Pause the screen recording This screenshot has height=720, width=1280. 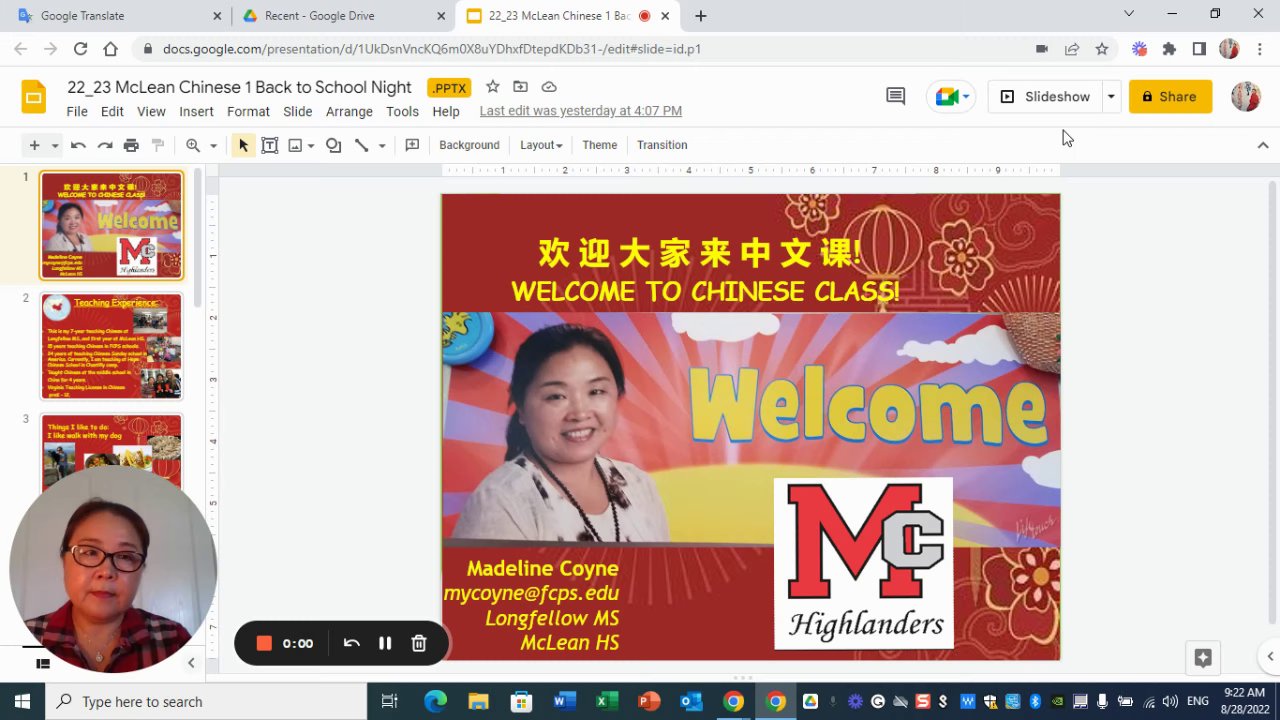click(385, 643)
